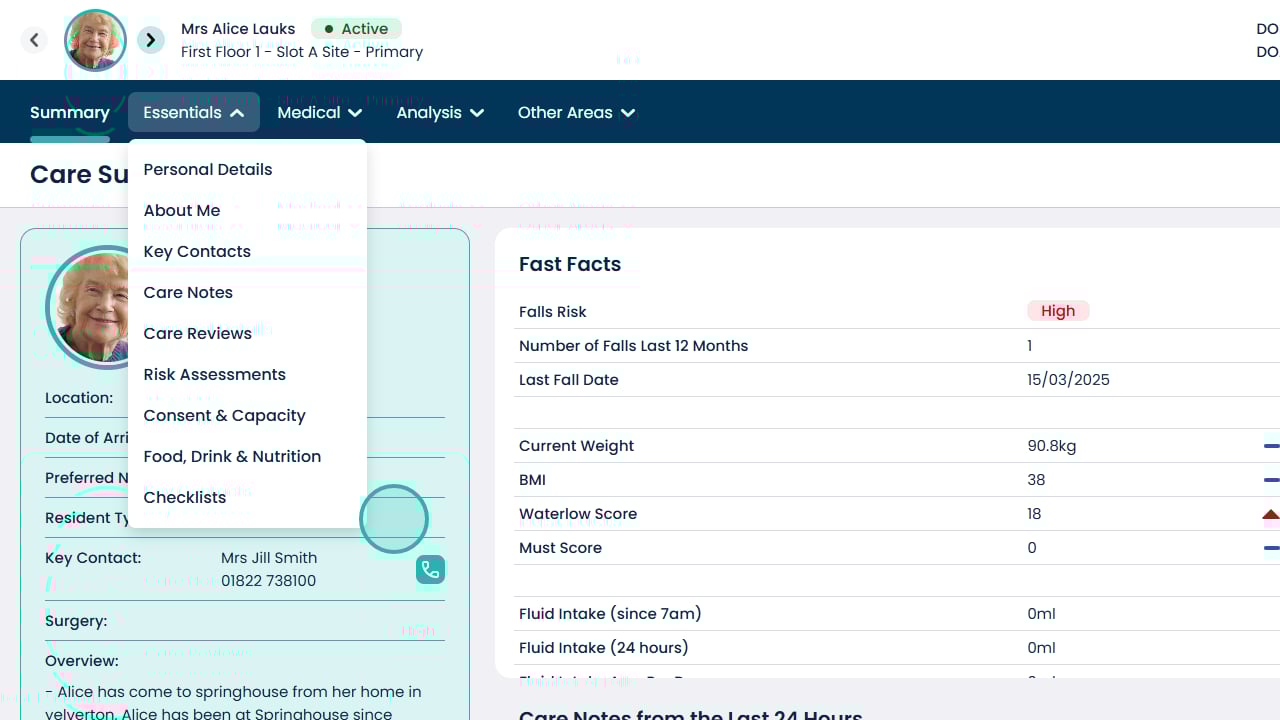The width and height of the screenshot is (1280, 720).
Task: Open Care Notes from the dropdown
Action: [x=188, y=293]
